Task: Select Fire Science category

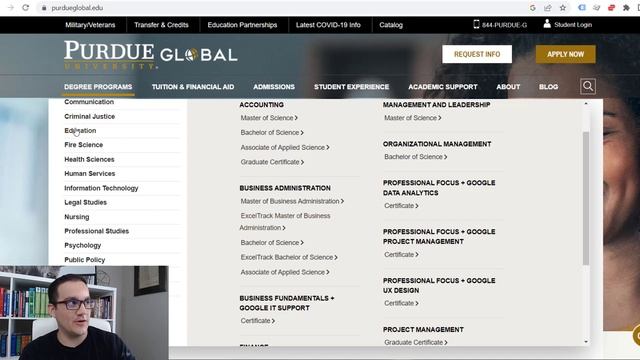Action: pyautogui.click(x=83, y=145)
